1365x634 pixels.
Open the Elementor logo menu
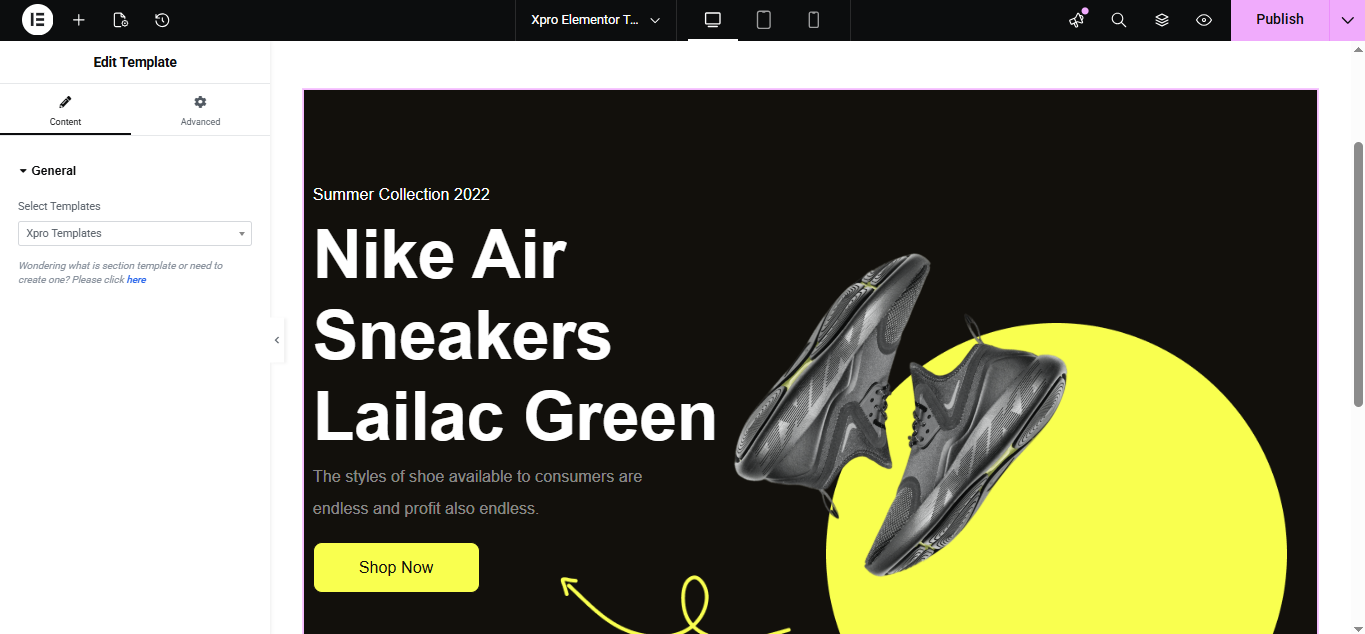click(37, 20)
